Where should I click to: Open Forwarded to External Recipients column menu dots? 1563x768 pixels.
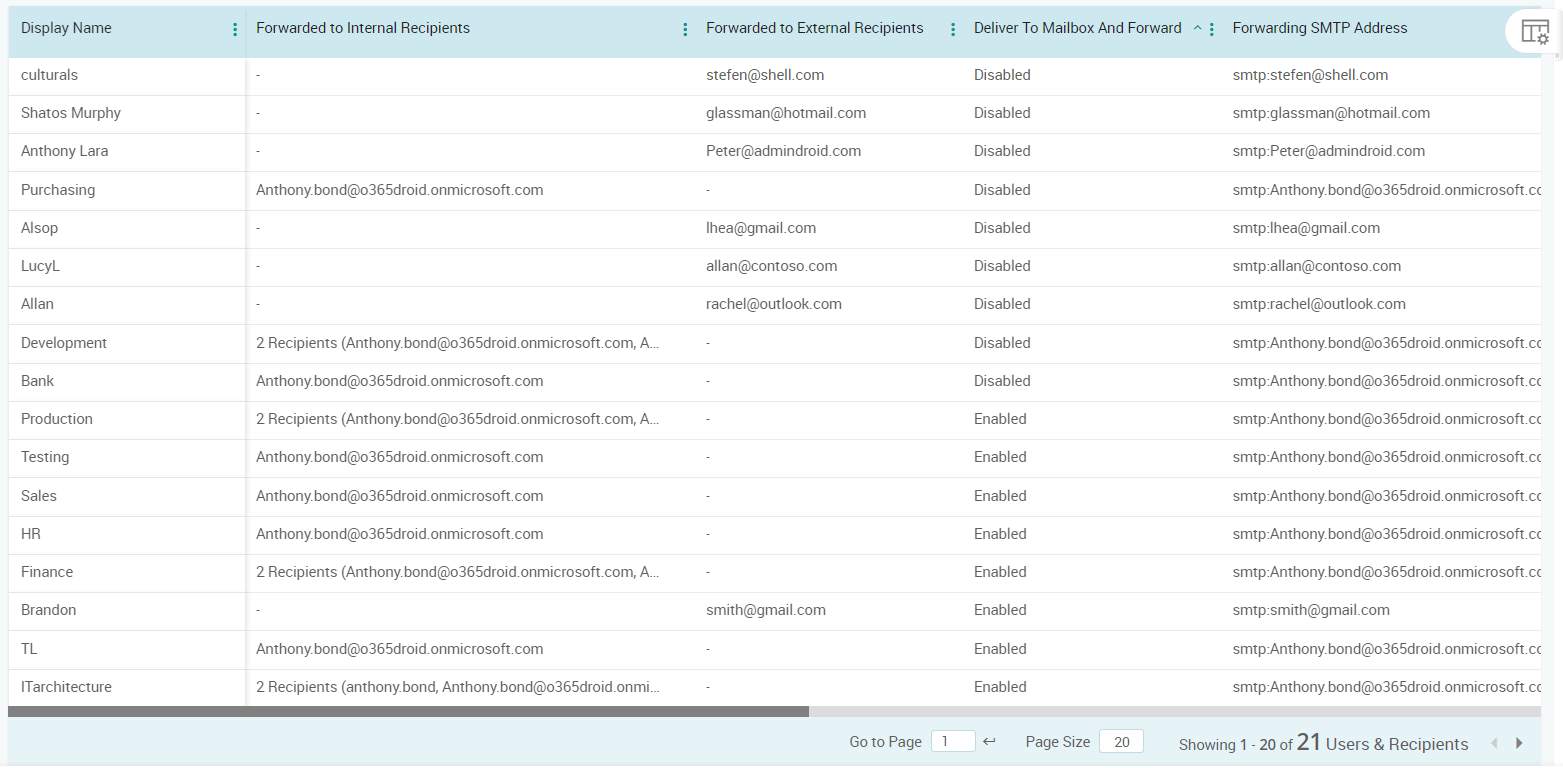953,30
